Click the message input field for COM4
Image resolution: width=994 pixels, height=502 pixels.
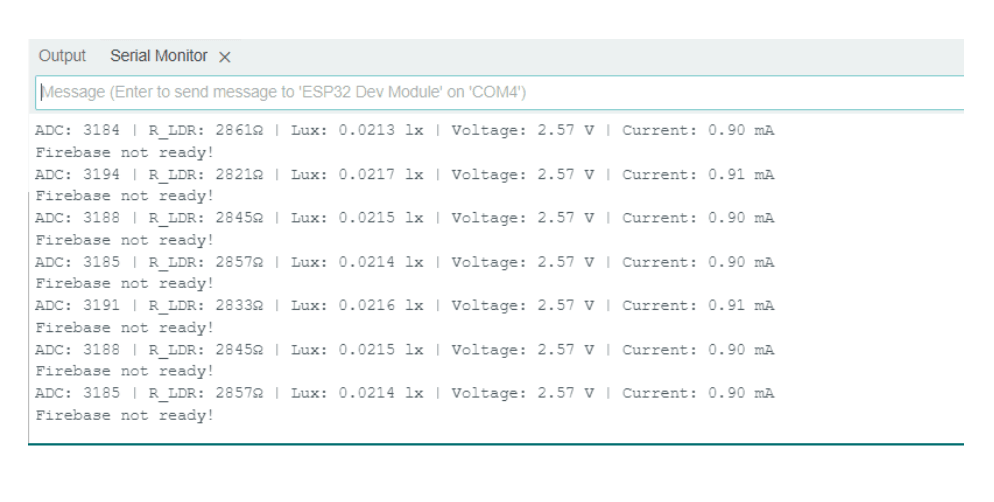(x=500, y=92)
